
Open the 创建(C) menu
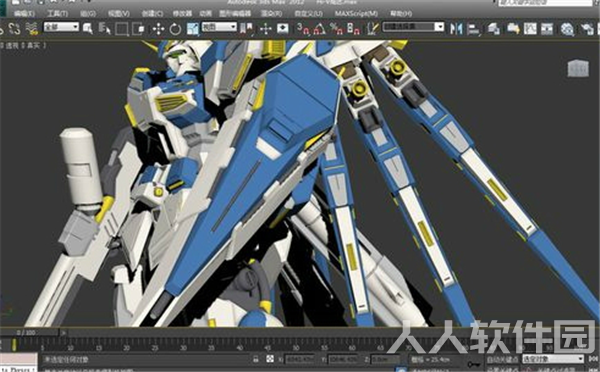pos(152,13)
